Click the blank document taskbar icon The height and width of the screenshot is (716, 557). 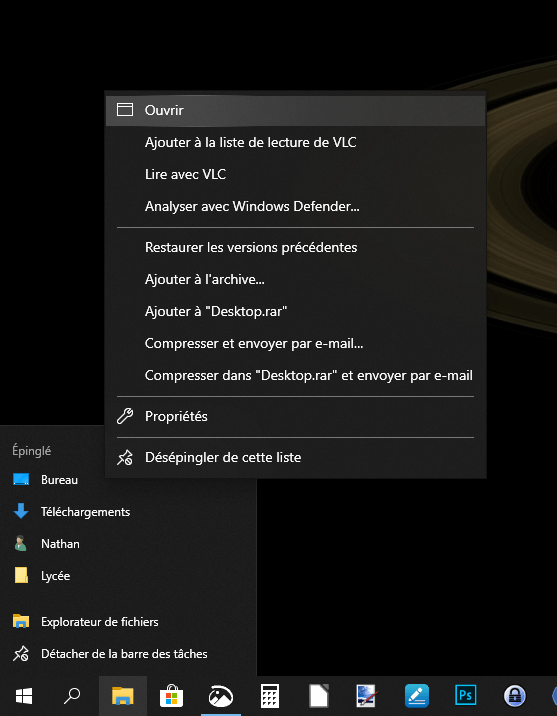coord(319,696)
